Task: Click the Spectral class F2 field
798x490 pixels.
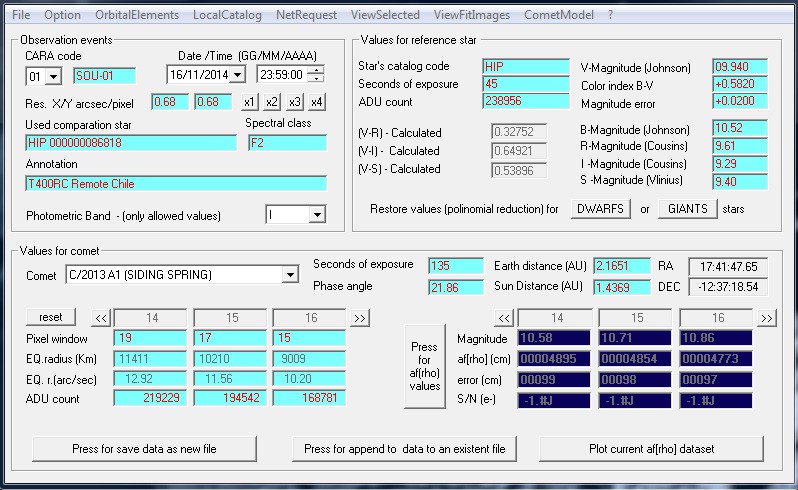Action: pyautogui.click(x=287, y=142)
